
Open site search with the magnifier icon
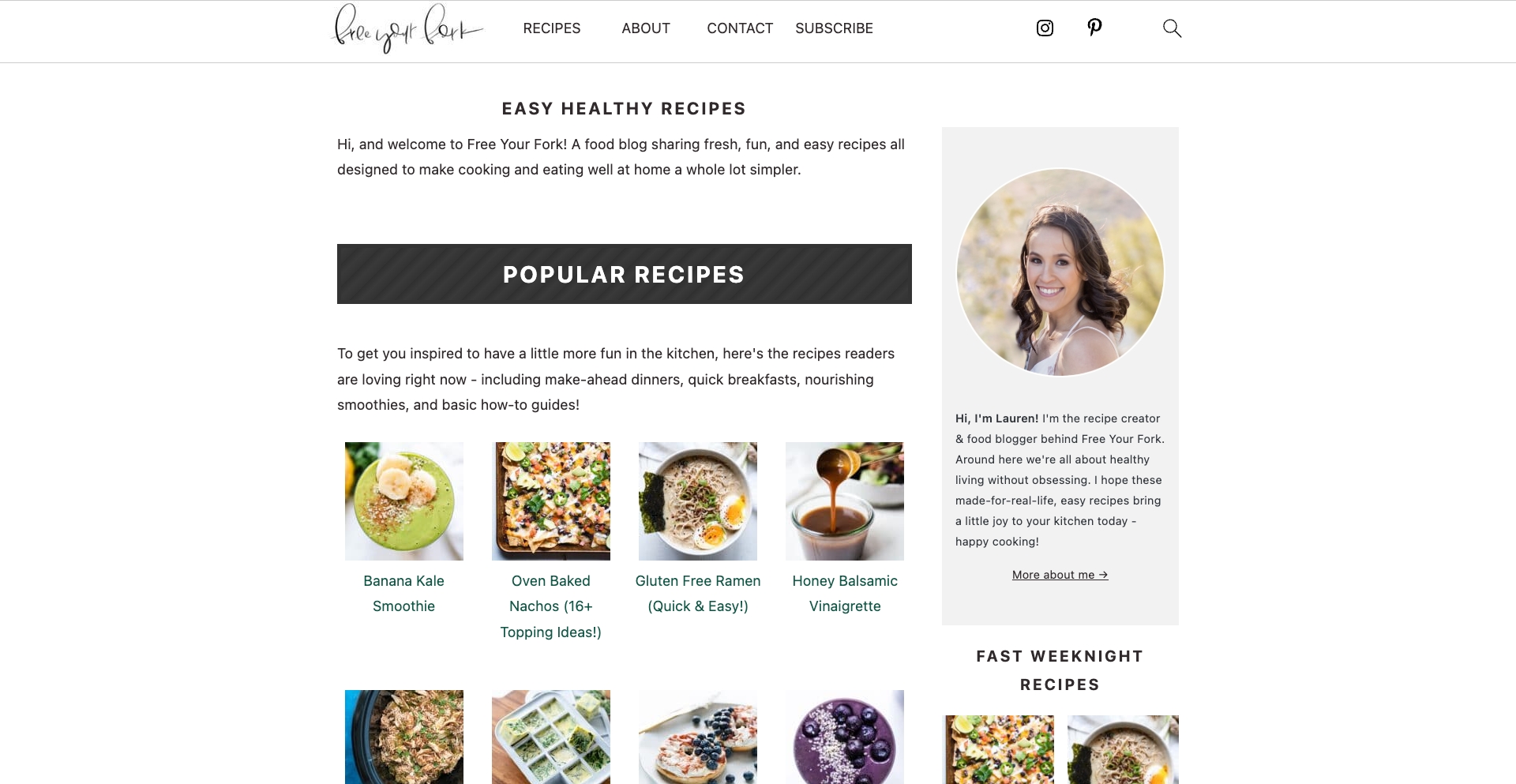pyautogui.click(x=1172, y=28)
